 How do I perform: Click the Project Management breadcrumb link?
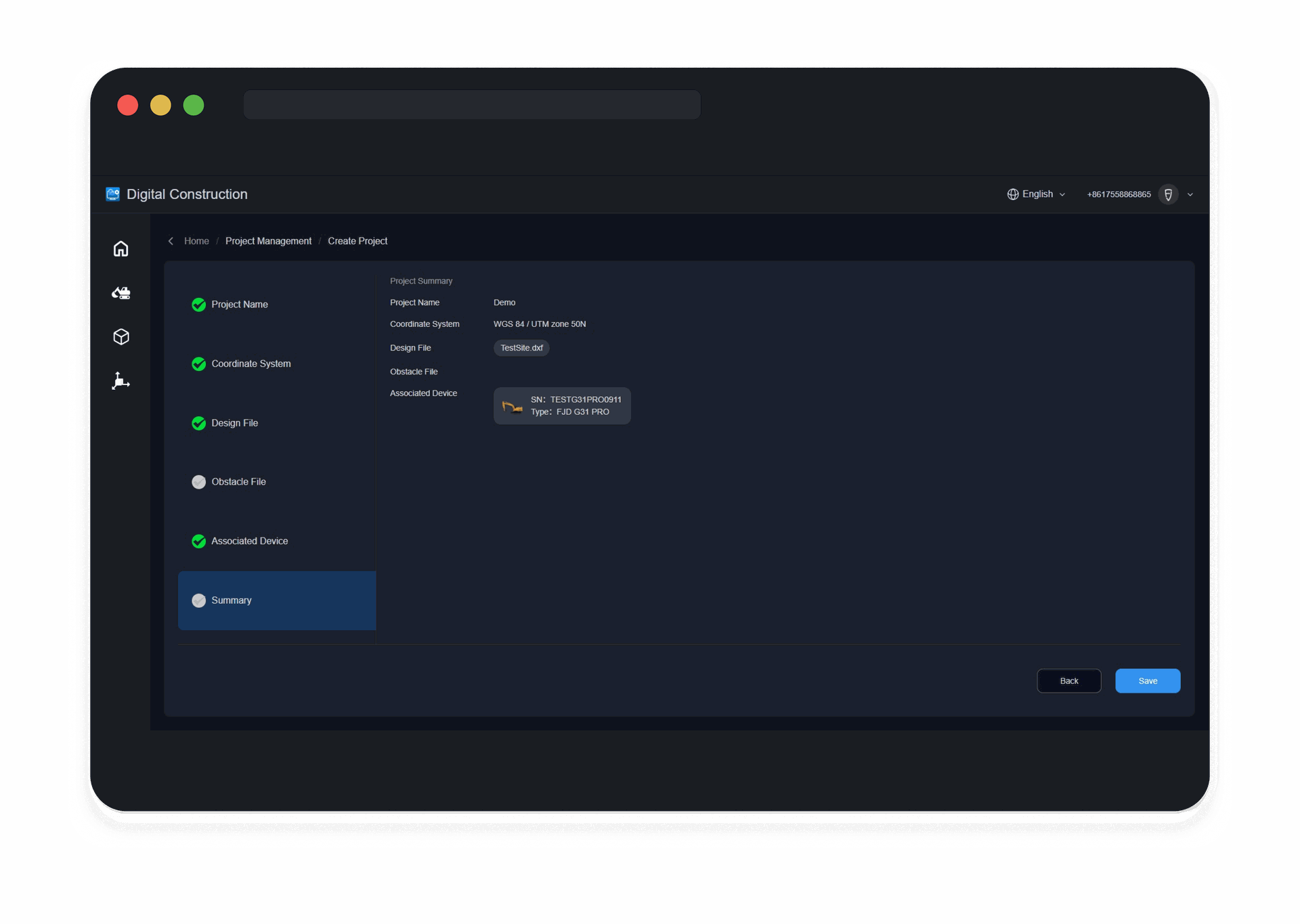pyautogui.click(x=268, y=241)
